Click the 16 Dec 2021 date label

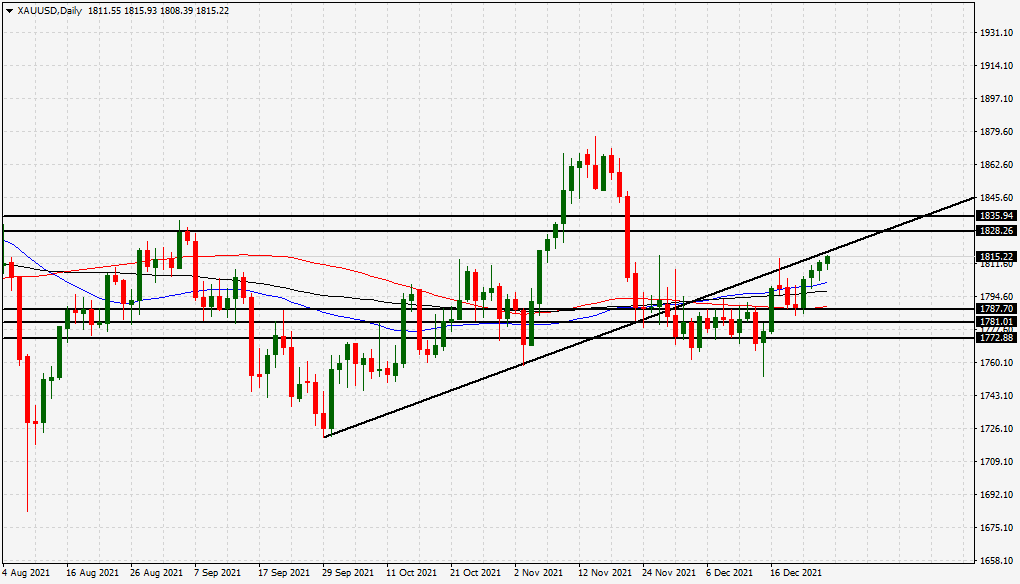coord(796,573)
